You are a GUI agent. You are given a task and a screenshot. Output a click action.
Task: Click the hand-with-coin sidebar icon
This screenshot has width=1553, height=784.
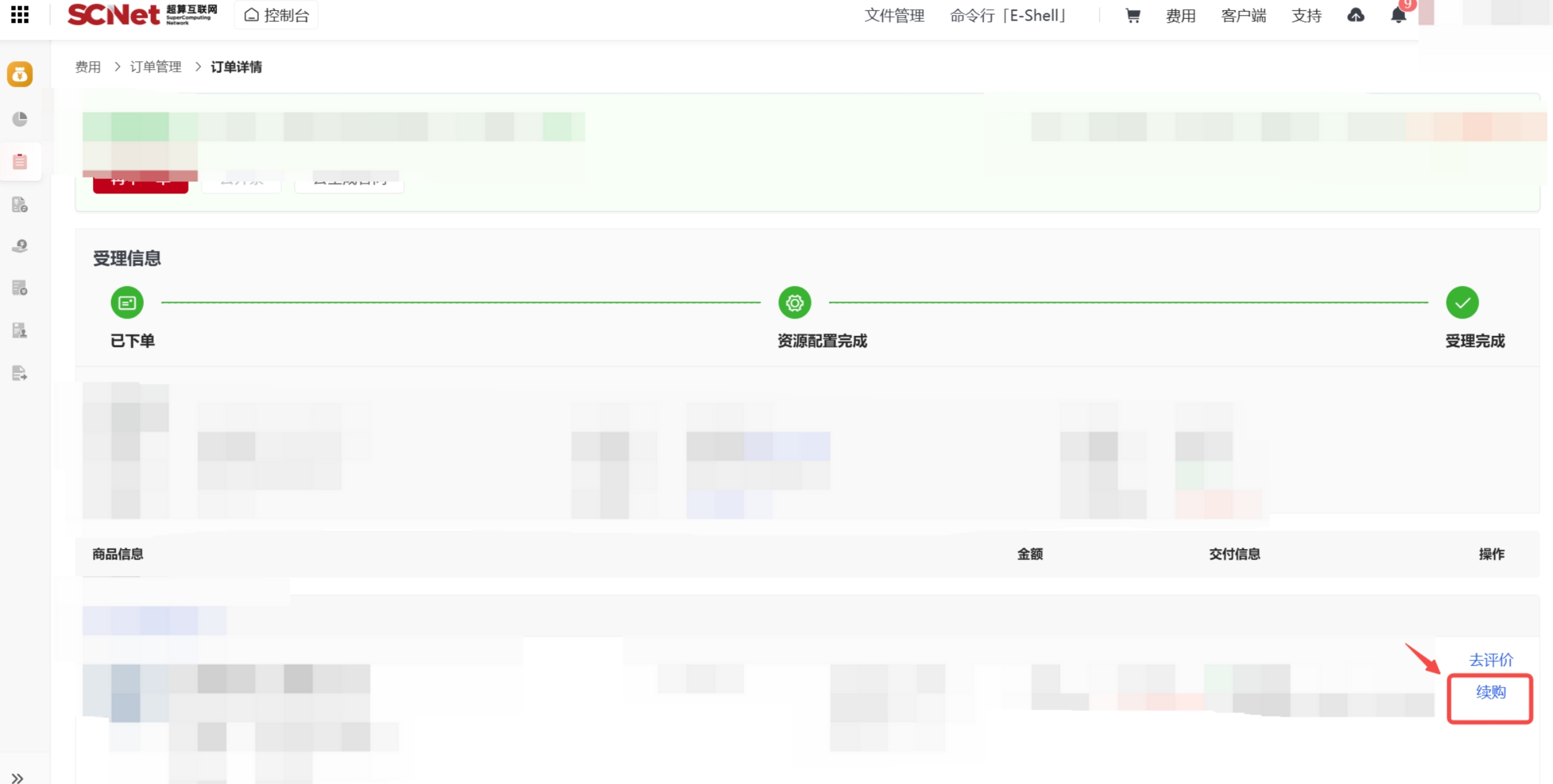[20, 246]
